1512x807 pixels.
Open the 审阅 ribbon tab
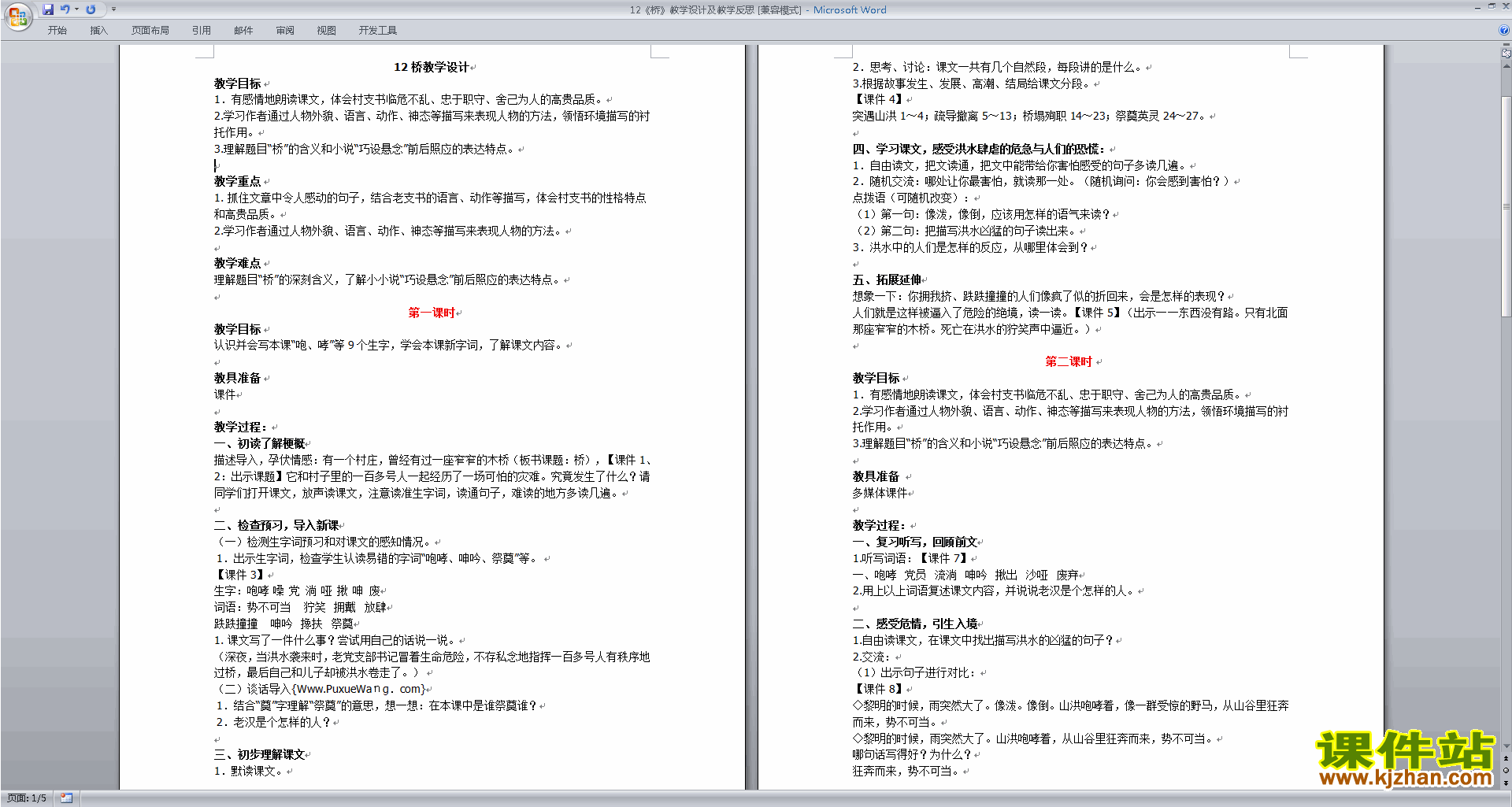[x=285, y=31]
